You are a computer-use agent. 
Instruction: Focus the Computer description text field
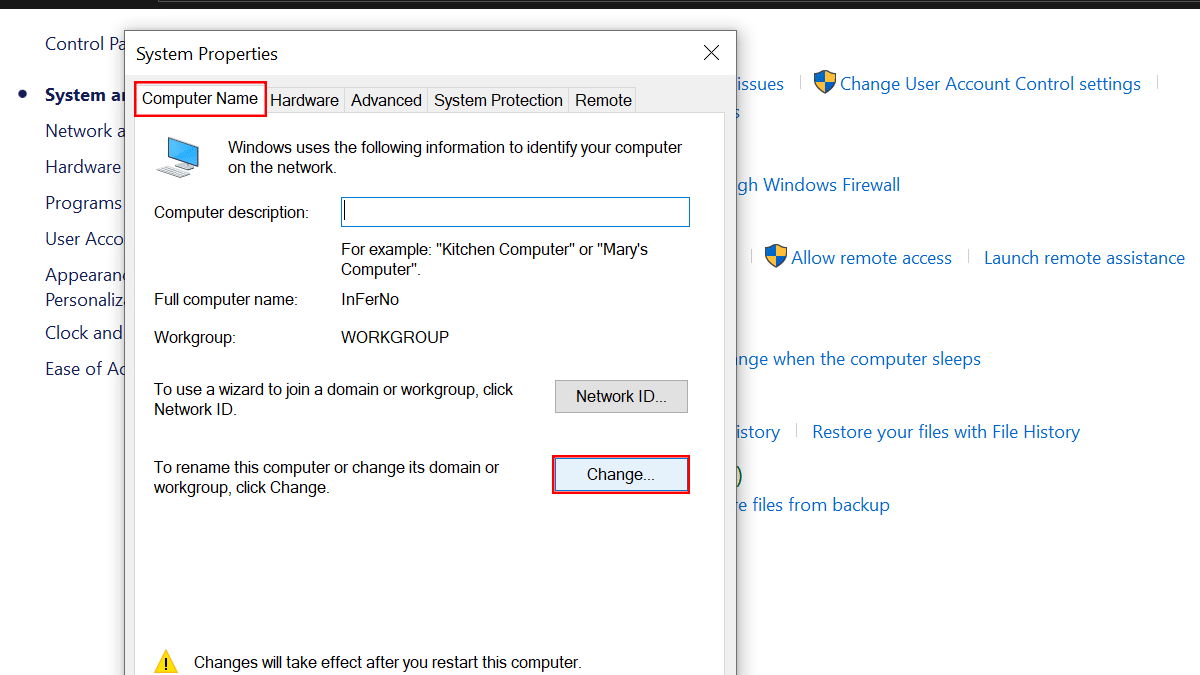coord(515,212)
